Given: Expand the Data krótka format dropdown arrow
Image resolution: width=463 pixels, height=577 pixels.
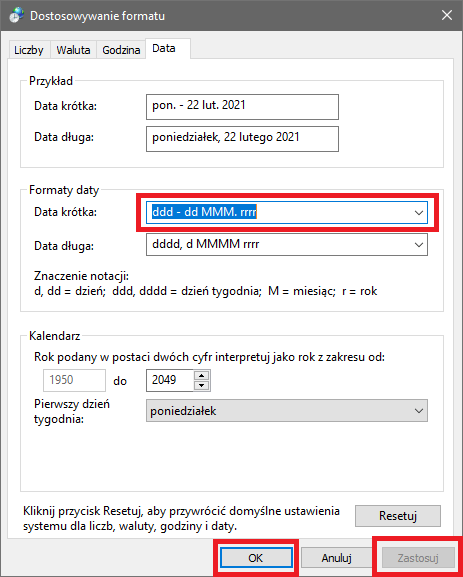Looking at the screenshot, I should pos(418,213).
